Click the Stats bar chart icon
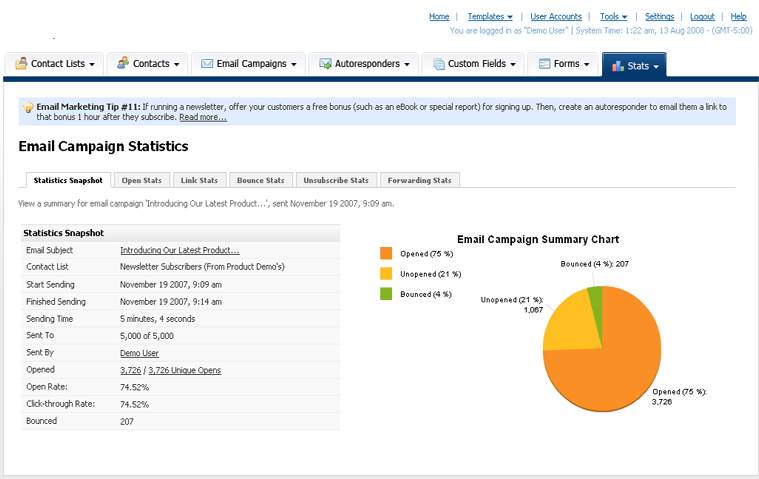The height and width of the screenshot is (479, 759). [x=618, y=66]
